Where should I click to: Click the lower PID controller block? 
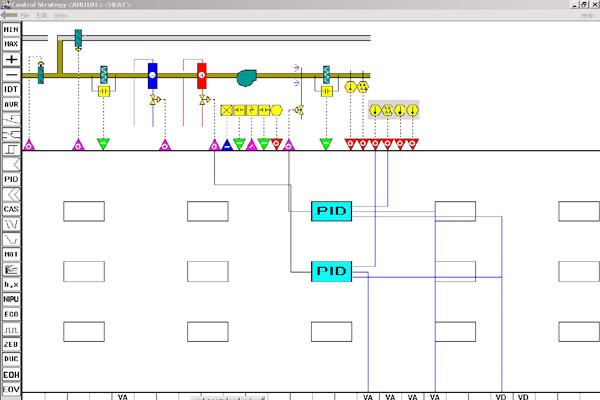coord(331,270)
